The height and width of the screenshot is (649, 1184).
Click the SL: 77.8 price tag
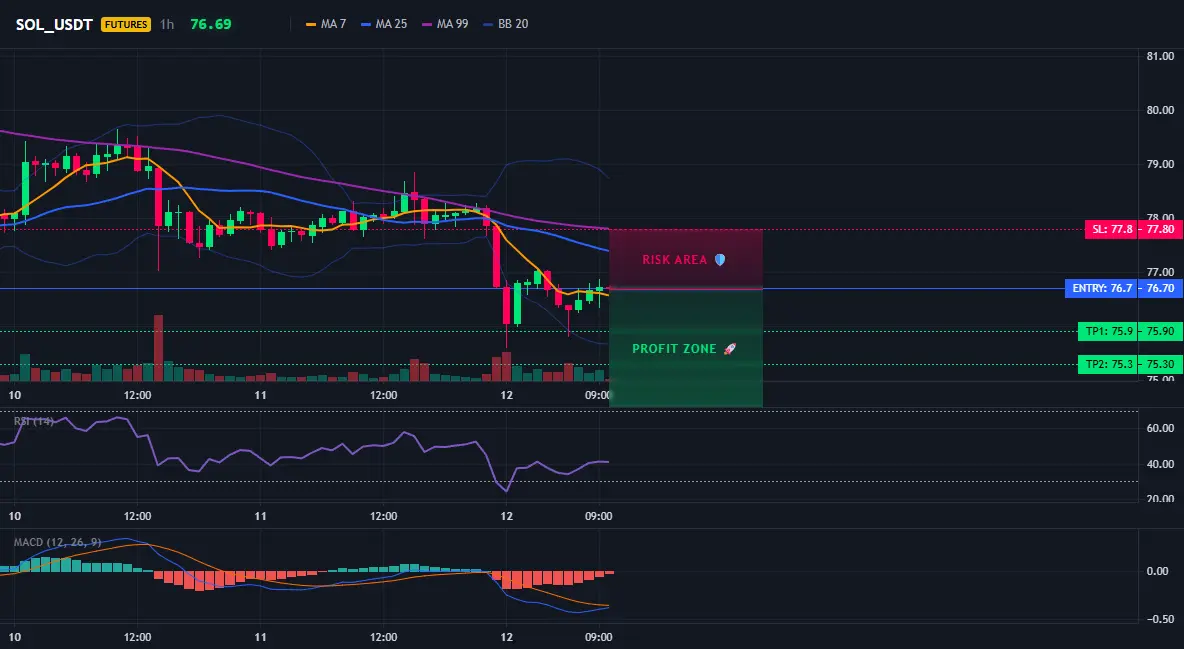[1111, 229]
